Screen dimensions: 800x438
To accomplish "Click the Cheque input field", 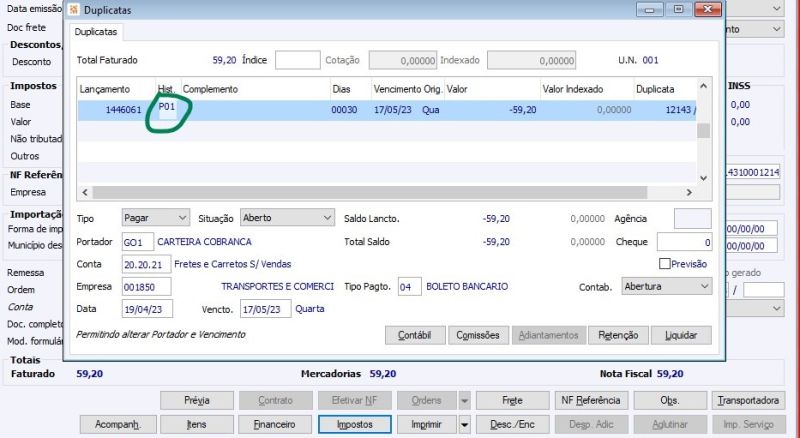I will tap(684, 242).
